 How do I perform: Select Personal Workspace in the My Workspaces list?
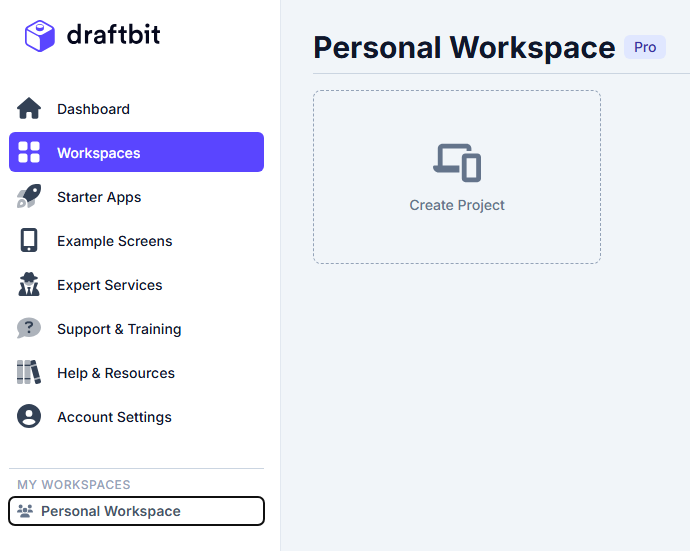pyautogui.click(x=136, y=511)
